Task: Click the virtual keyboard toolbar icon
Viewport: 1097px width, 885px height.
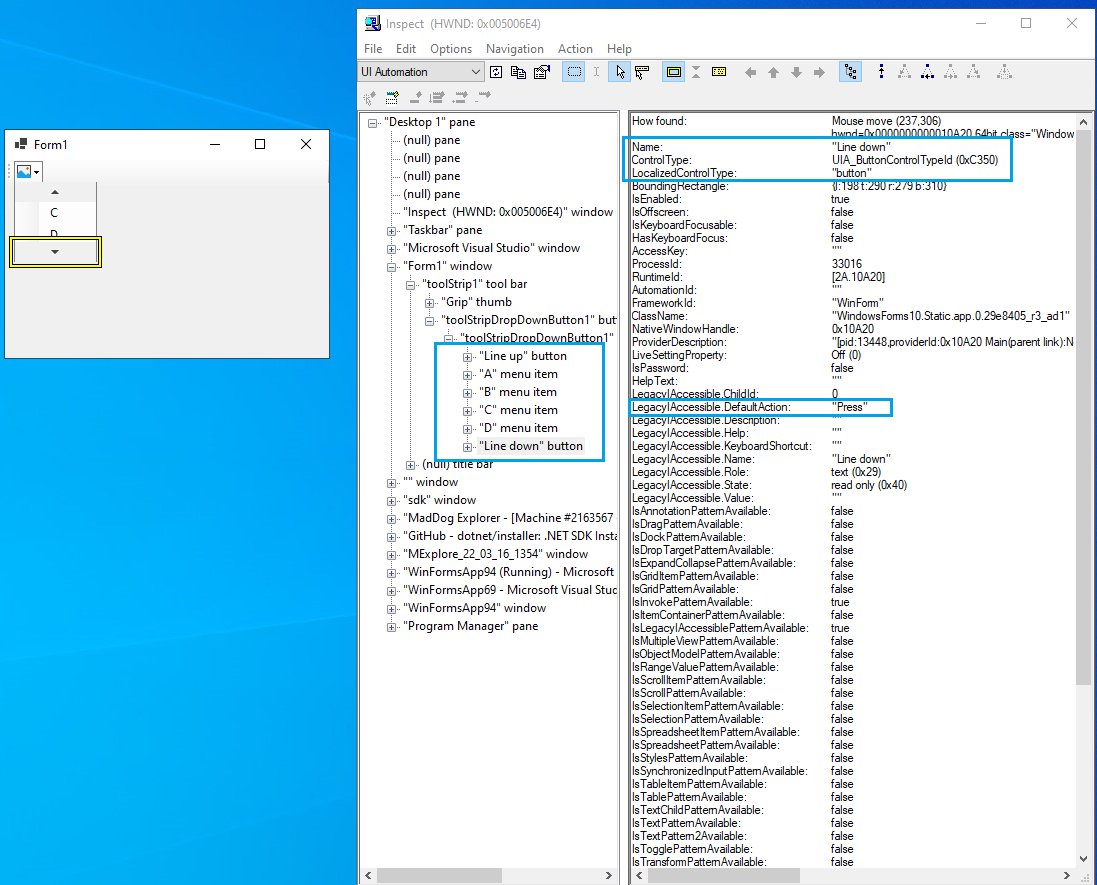Action: pos(720,71)
